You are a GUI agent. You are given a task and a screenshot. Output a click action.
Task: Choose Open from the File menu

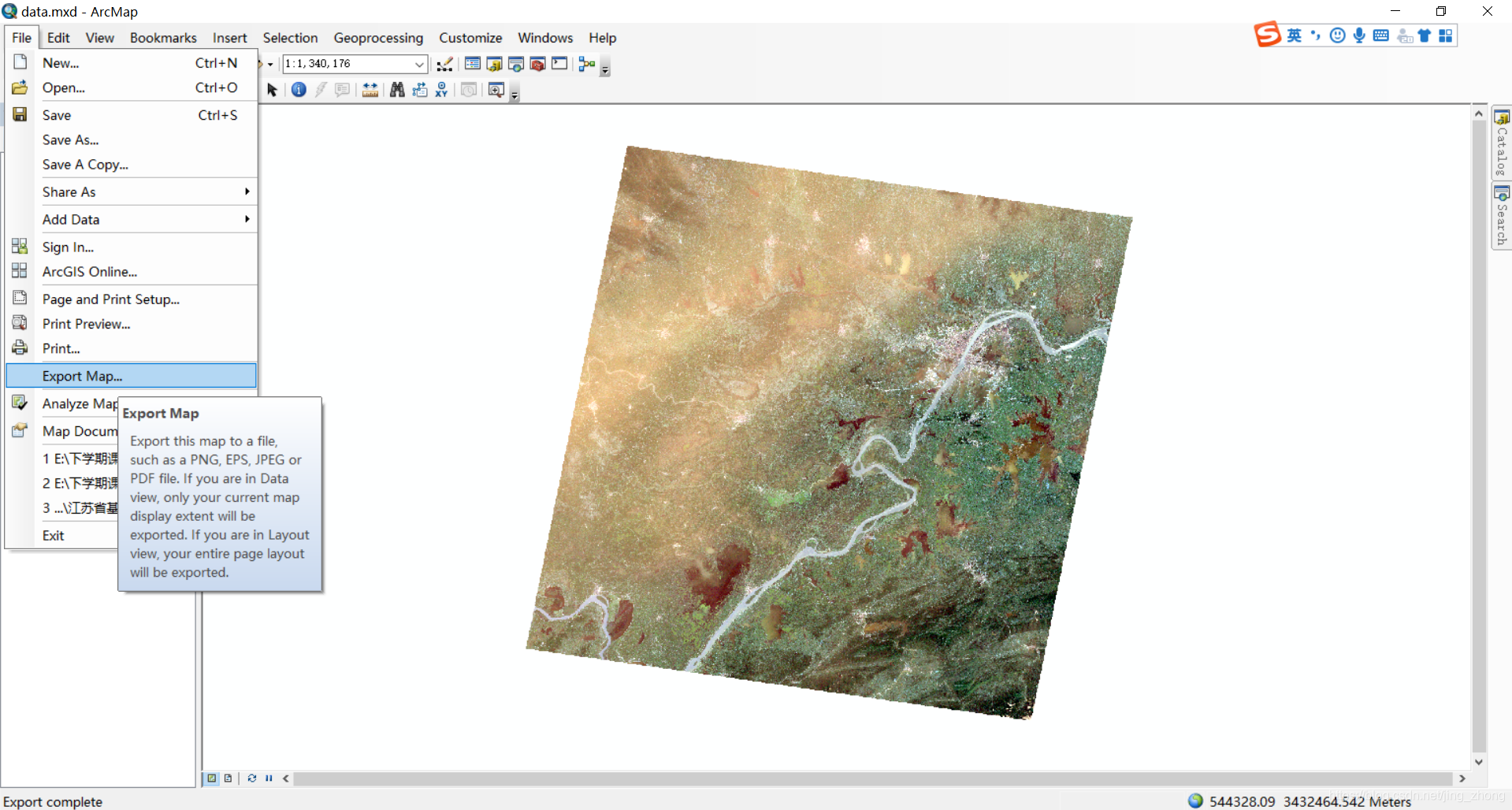pos(131,88)
